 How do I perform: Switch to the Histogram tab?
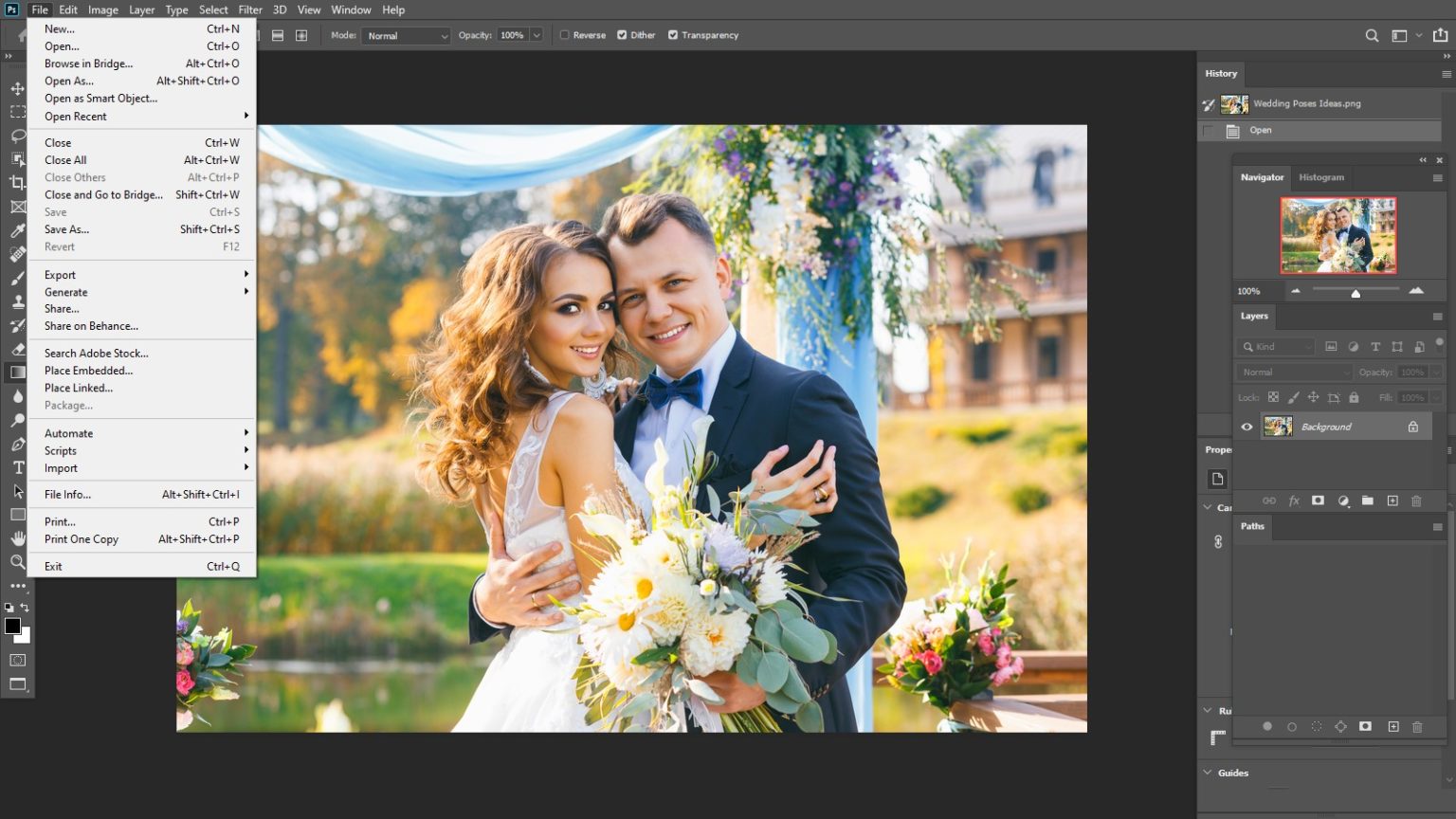(x=1321, y=177)
